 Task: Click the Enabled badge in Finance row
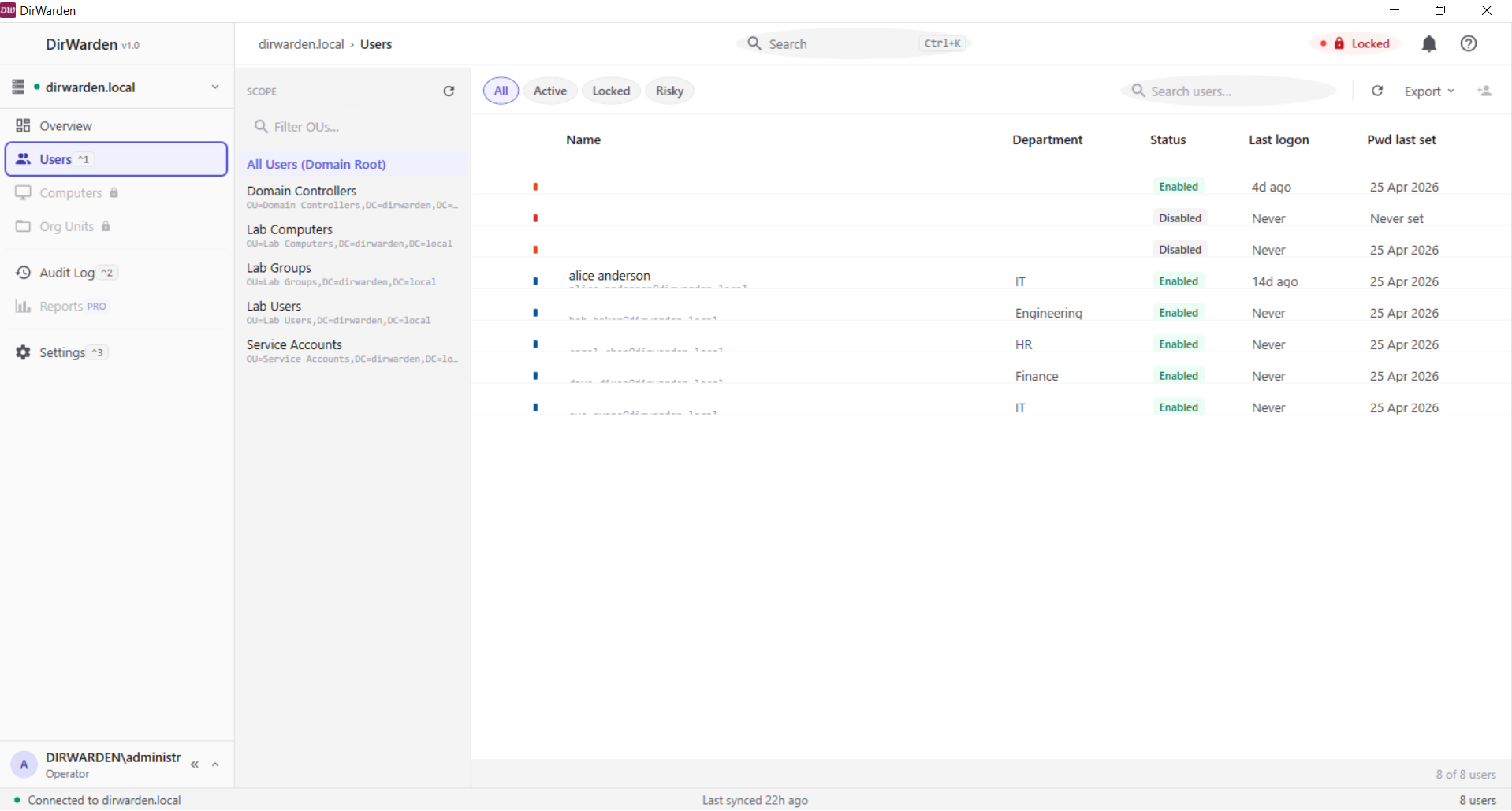point(1179,376)
